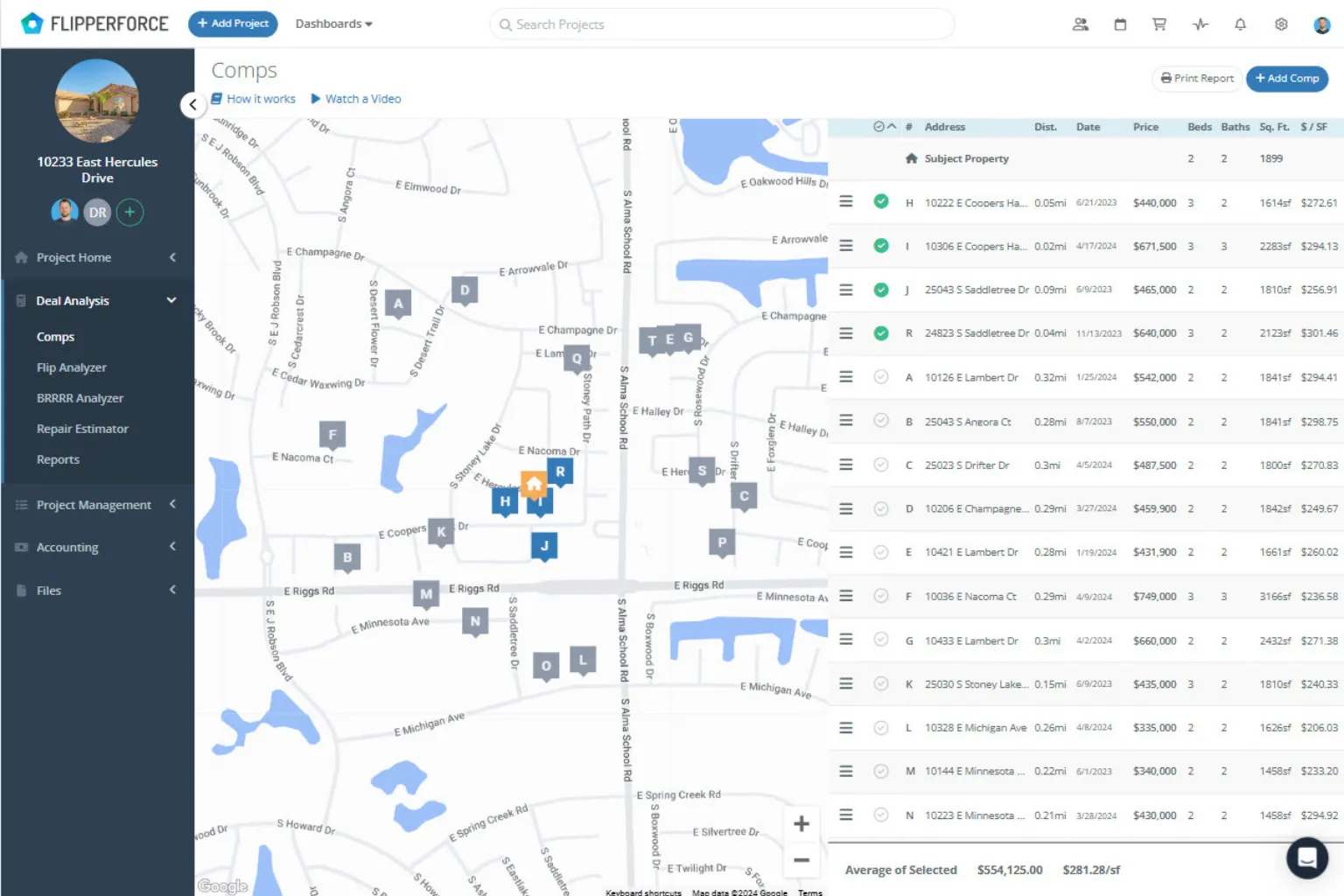This screenshot has width=1344, height=896.
Task: Expand the Accounting sidebar section
Action: point(66,547)
